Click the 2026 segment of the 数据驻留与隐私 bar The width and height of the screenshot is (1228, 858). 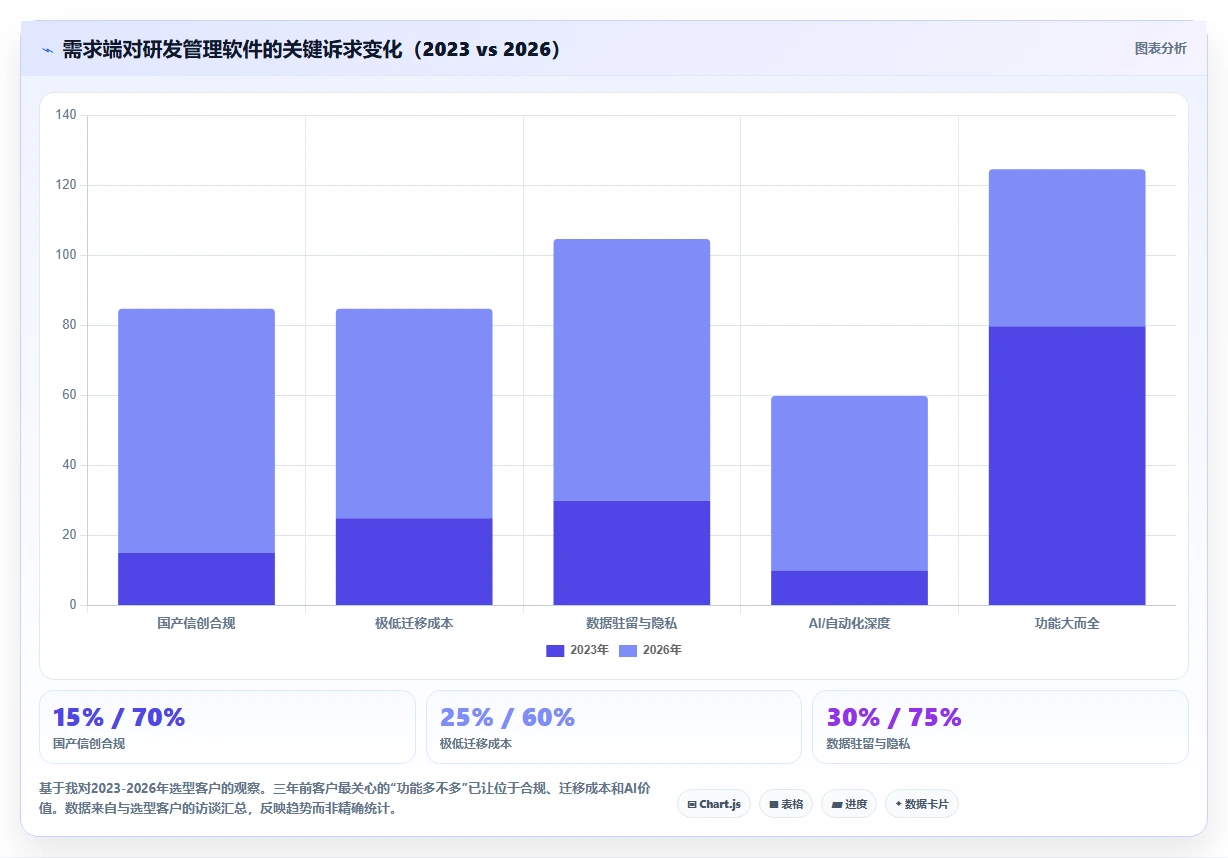632,370
